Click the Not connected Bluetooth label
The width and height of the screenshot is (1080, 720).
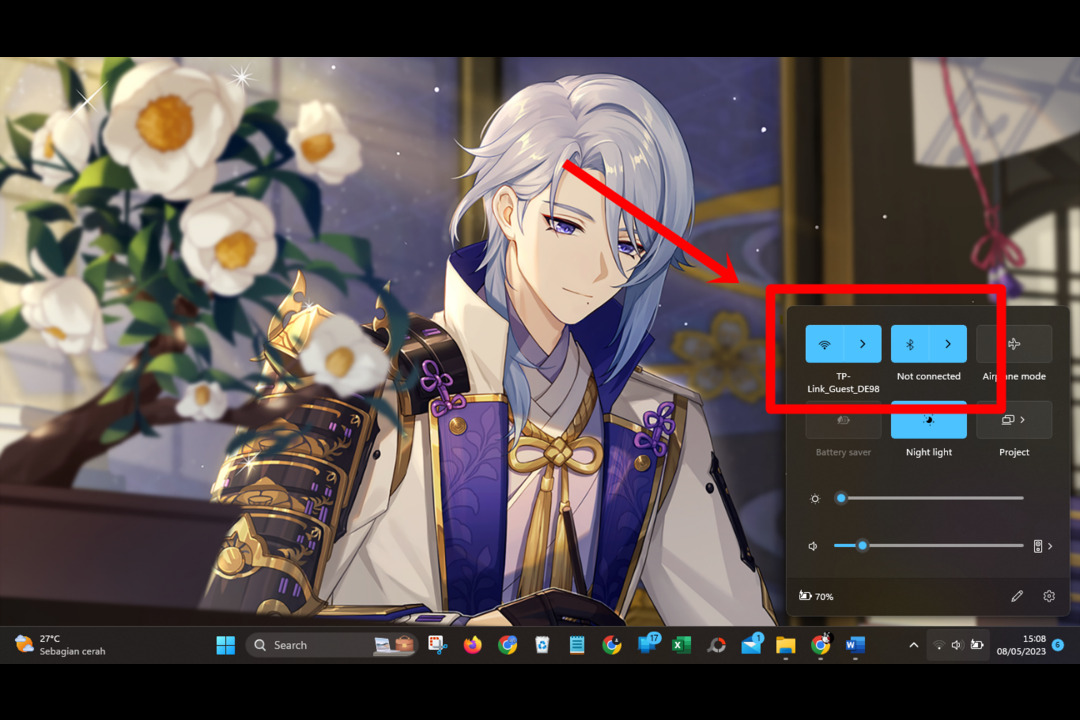click(x=928, y=376)
